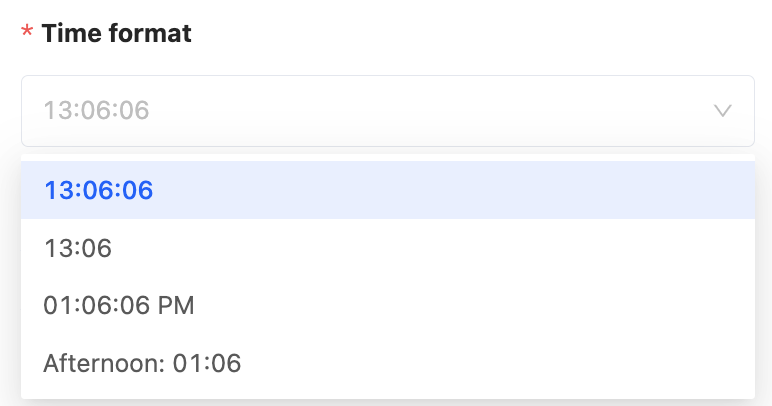Click the Time format field label
The image size is (772, 406).
click(x=117, y=33)
